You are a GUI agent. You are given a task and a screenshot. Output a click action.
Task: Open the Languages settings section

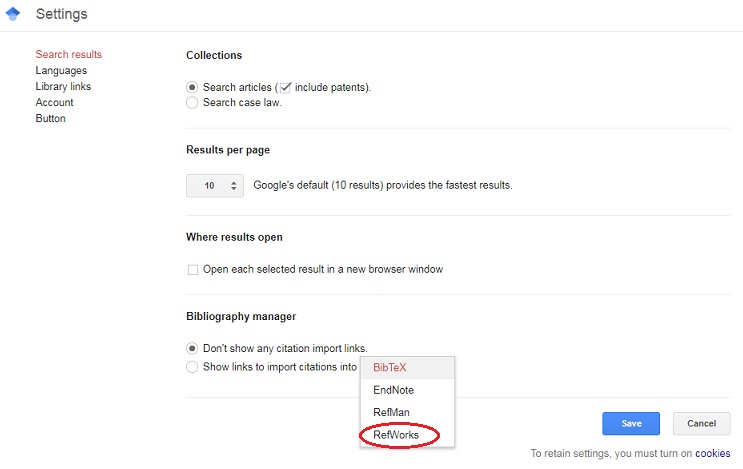(x=61, y=71)
